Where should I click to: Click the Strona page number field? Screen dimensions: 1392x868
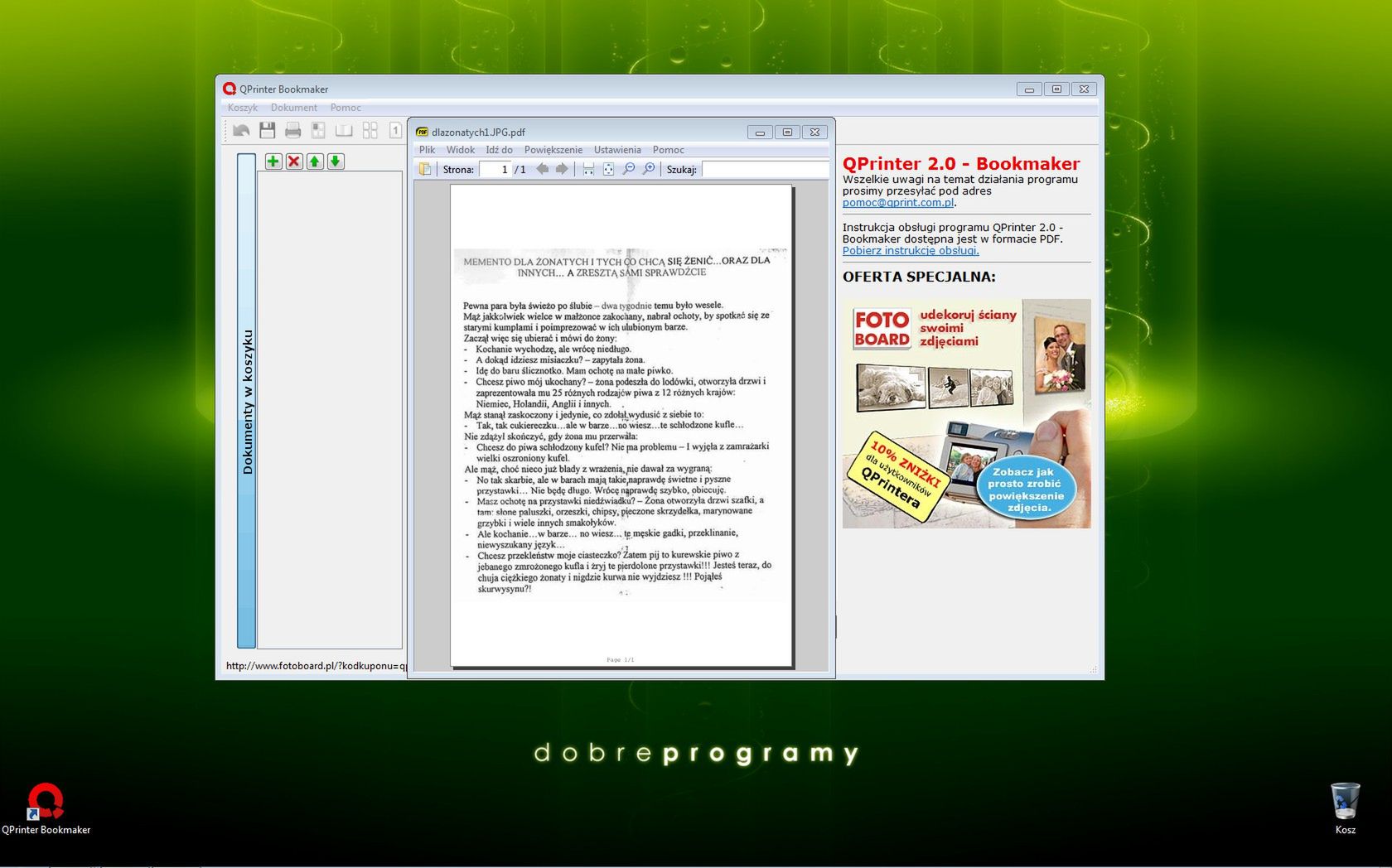(x=495, y=169)
